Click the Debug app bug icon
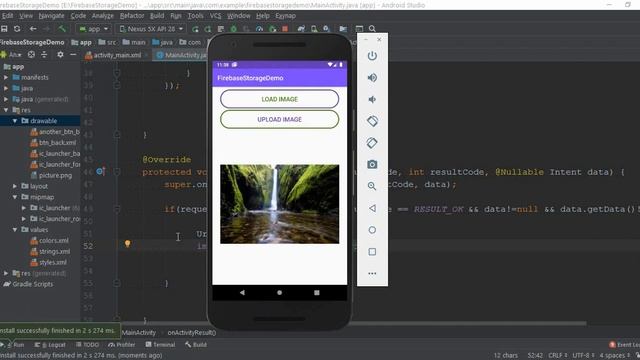Image resolution: width=640 pixels, height=360 pixels. (233, 29)
